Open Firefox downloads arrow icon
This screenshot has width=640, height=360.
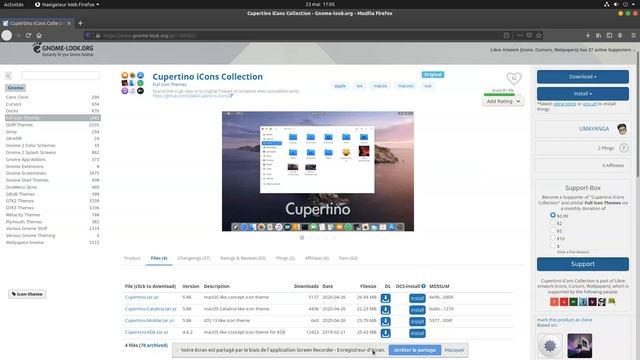tap(588, 36)
